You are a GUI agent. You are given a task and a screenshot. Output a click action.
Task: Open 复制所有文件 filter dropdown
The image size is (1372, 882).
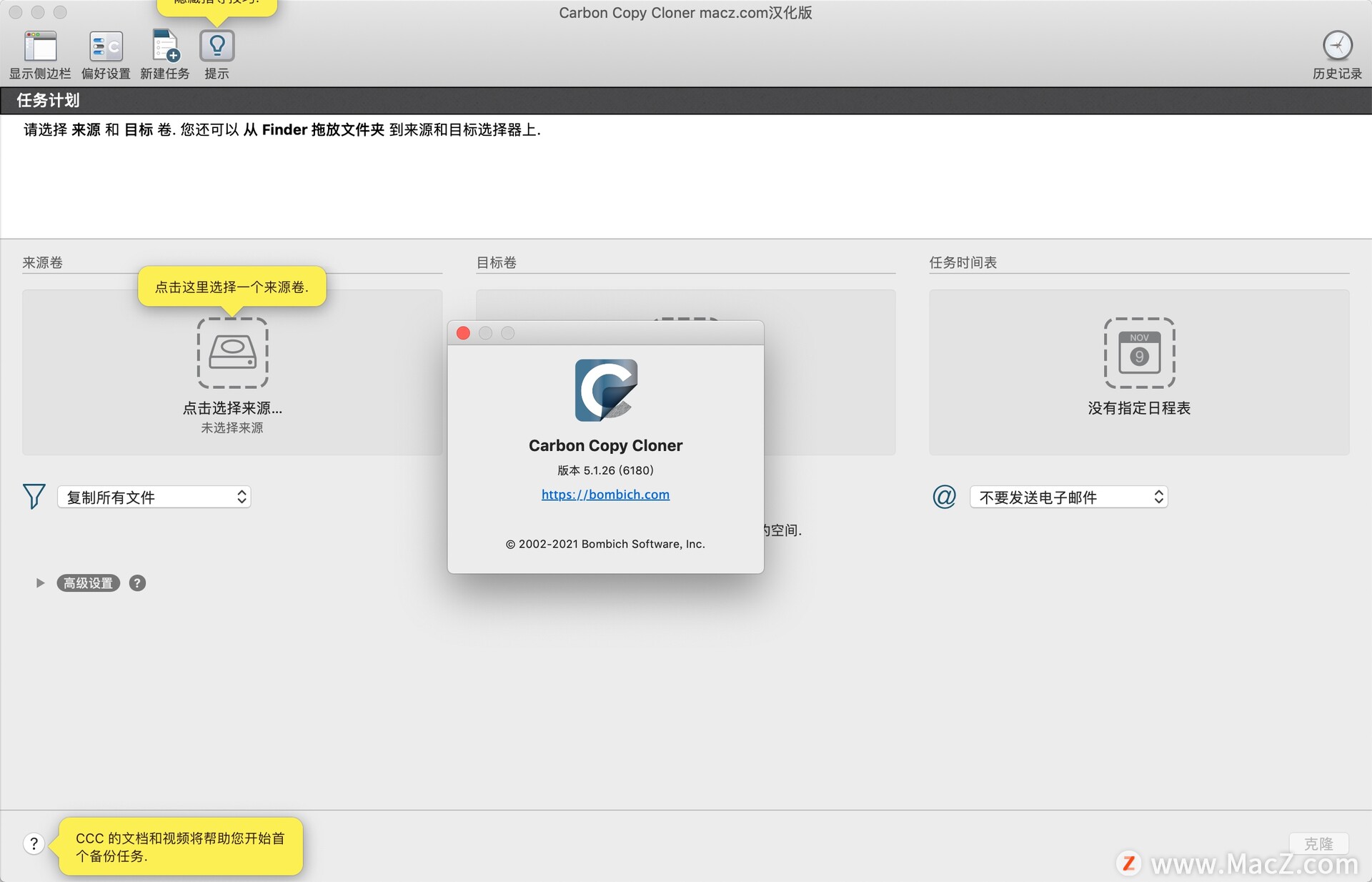click(154, 497)
